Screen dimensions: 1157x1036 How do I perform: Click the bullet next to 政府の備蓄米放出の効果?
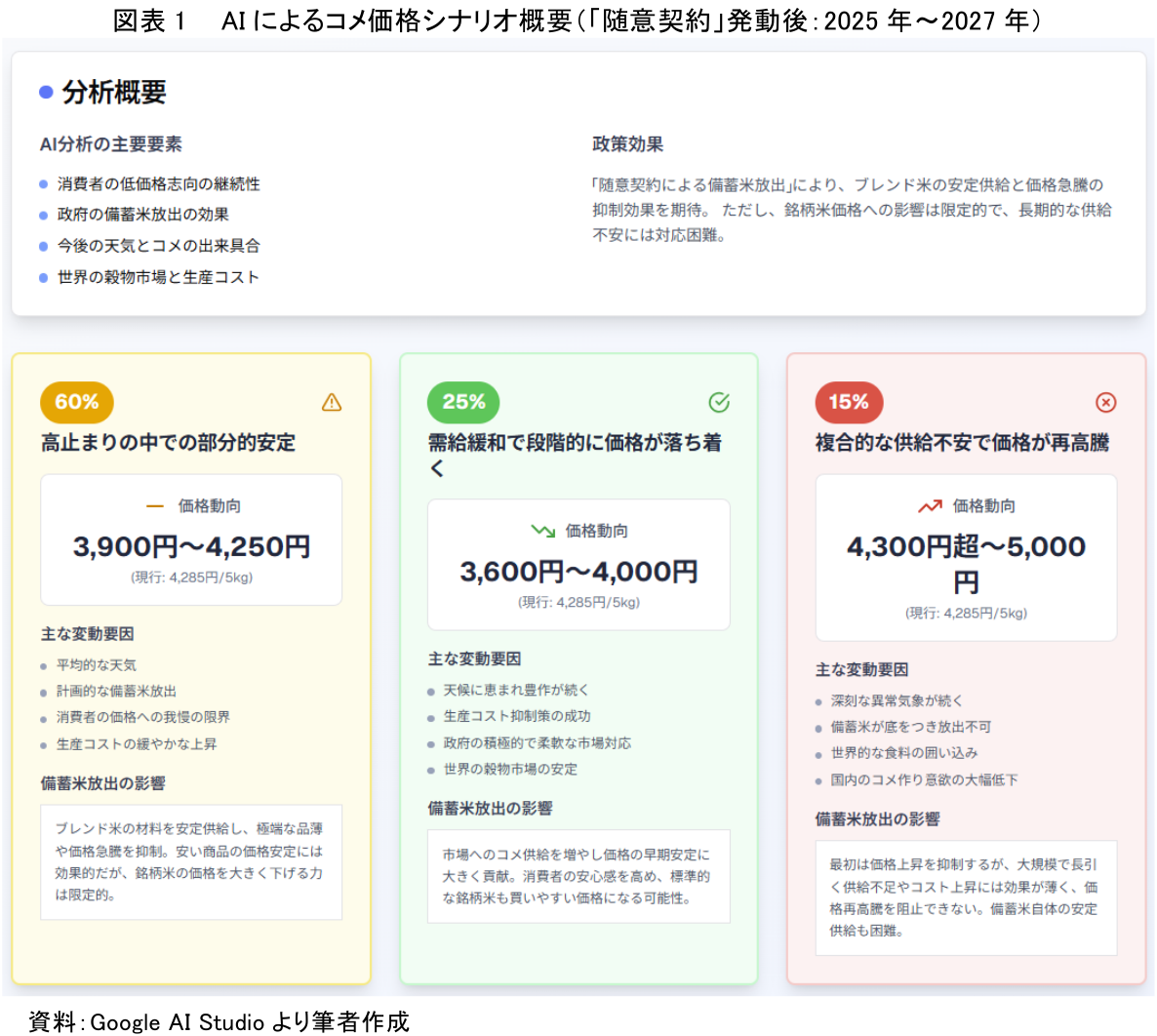pos(44,216)
